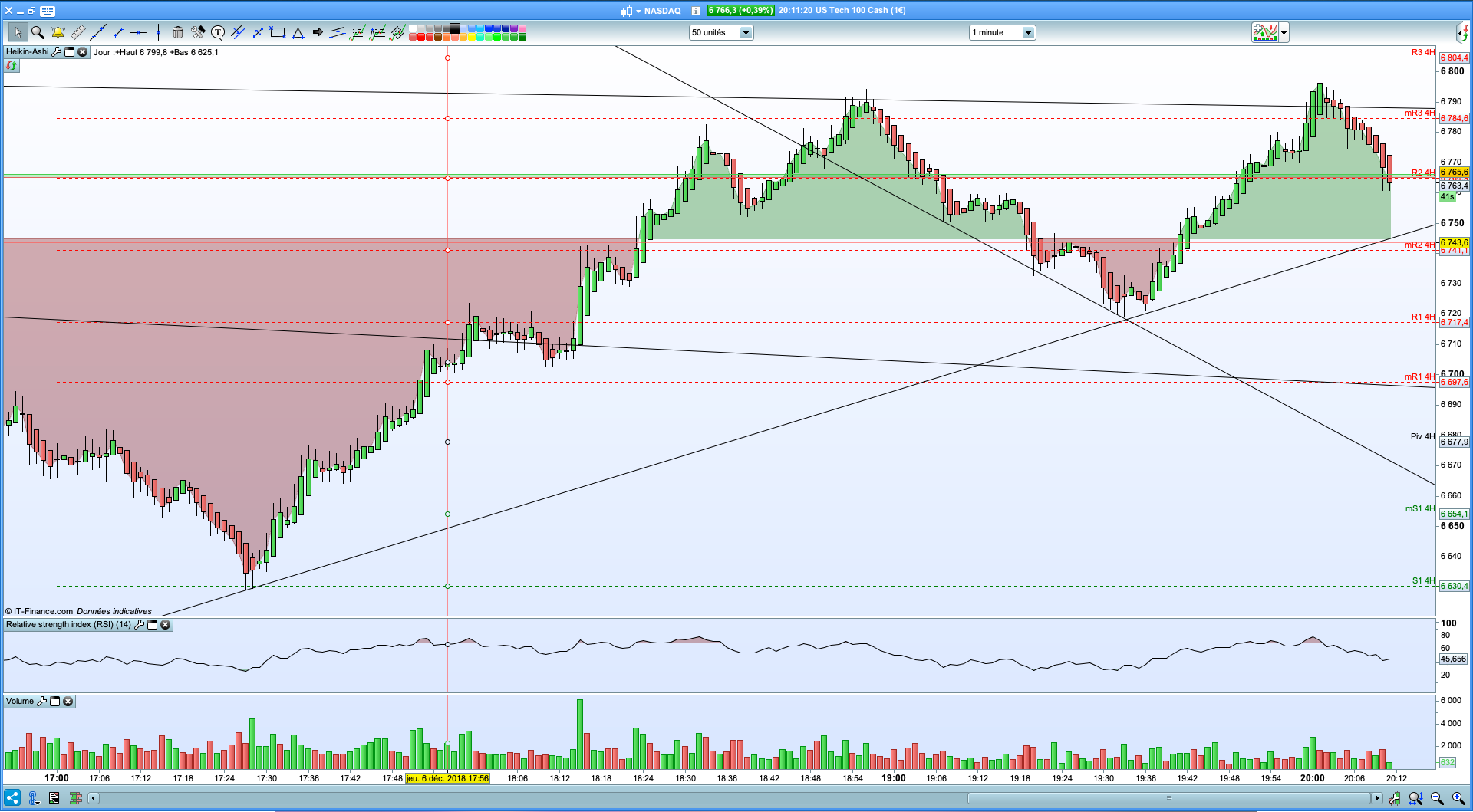The image size is (1473, 812).
Task: Remove the RSI indicator panel
Action: [x=165, y=625]
